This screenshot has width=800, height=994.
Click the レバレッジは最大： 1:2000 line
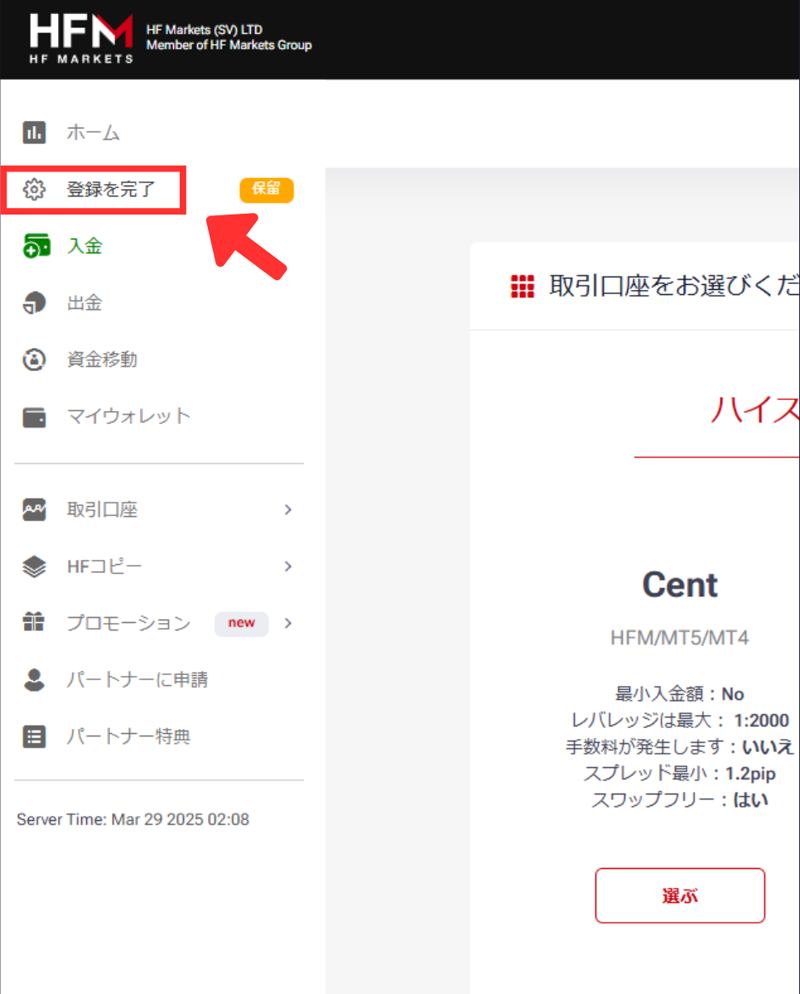coord(680,721)
